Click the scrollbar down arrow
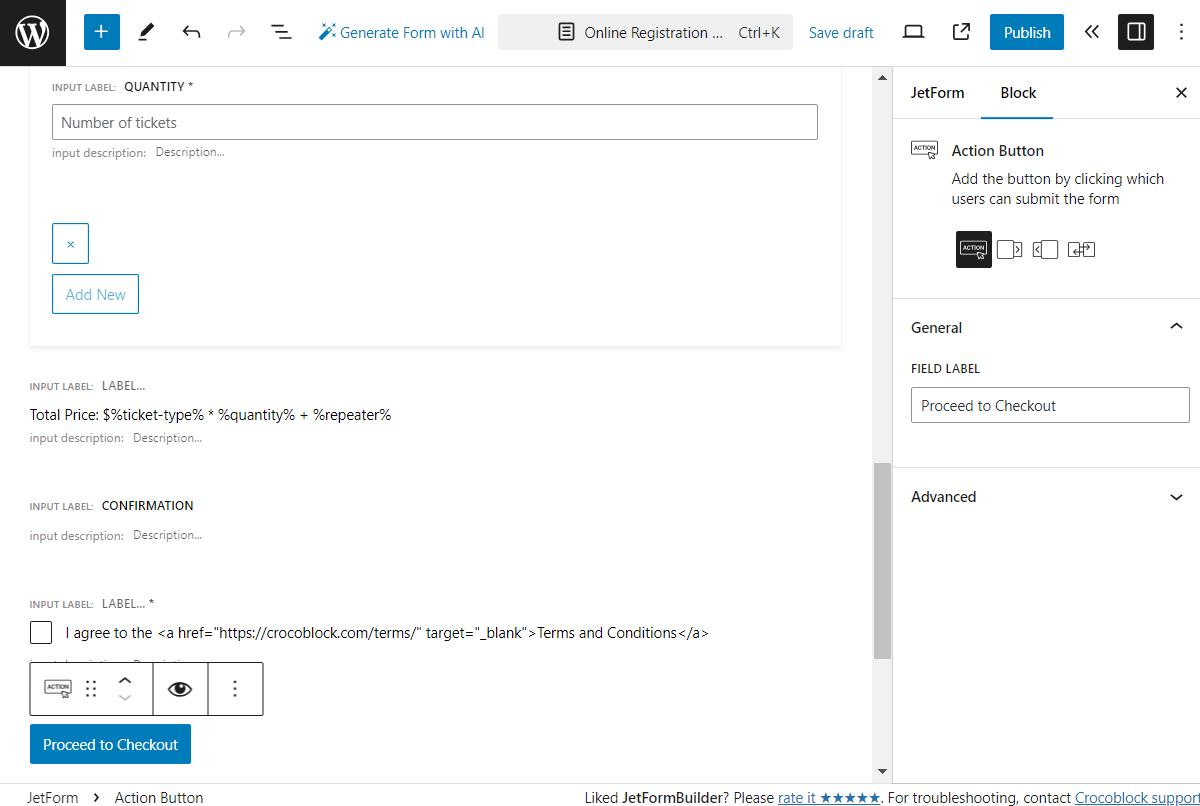 (x=882, y=771)
